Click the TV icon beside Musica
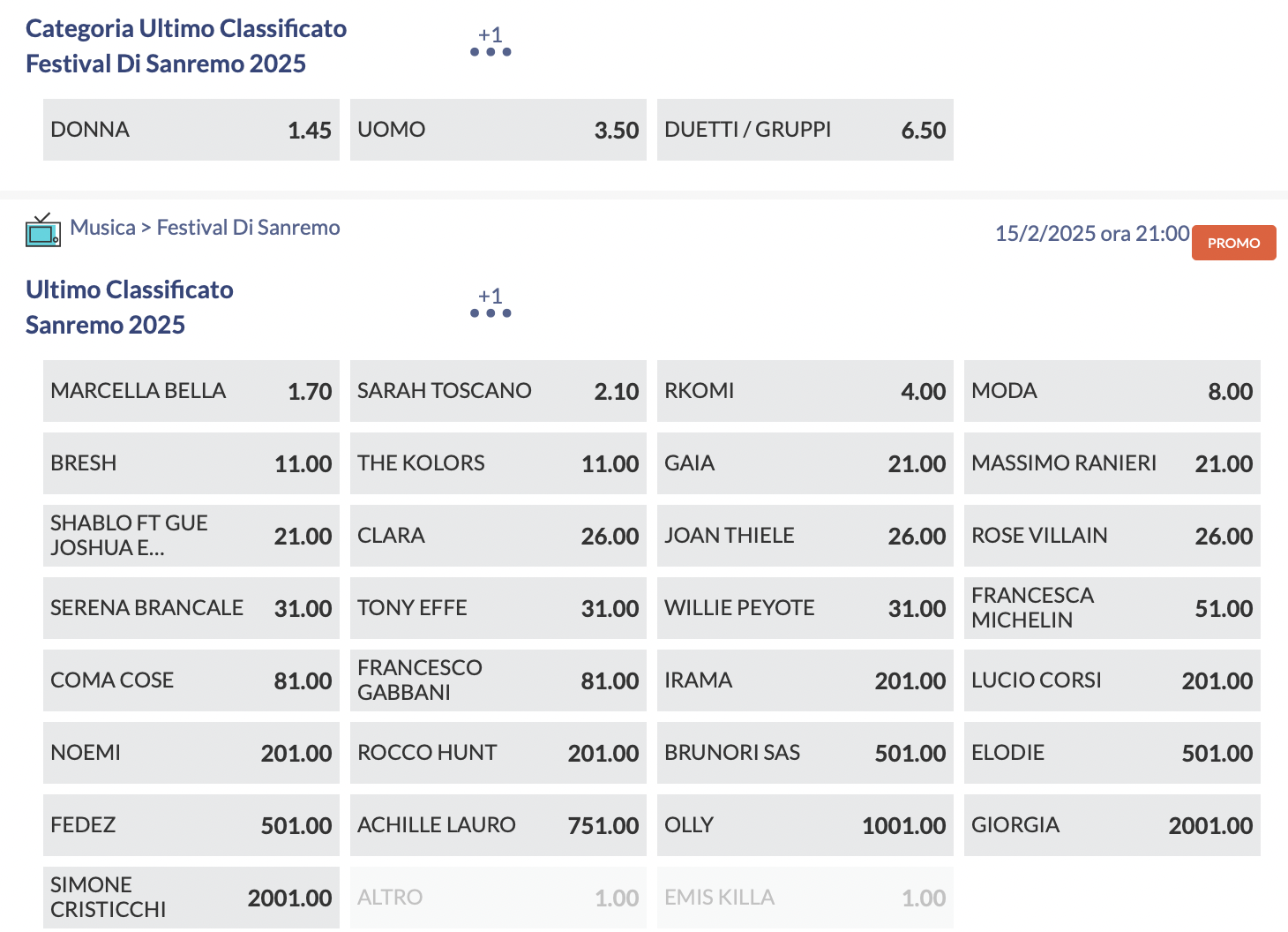This screenshot has width=1288, height=932. tap(42, 230)
